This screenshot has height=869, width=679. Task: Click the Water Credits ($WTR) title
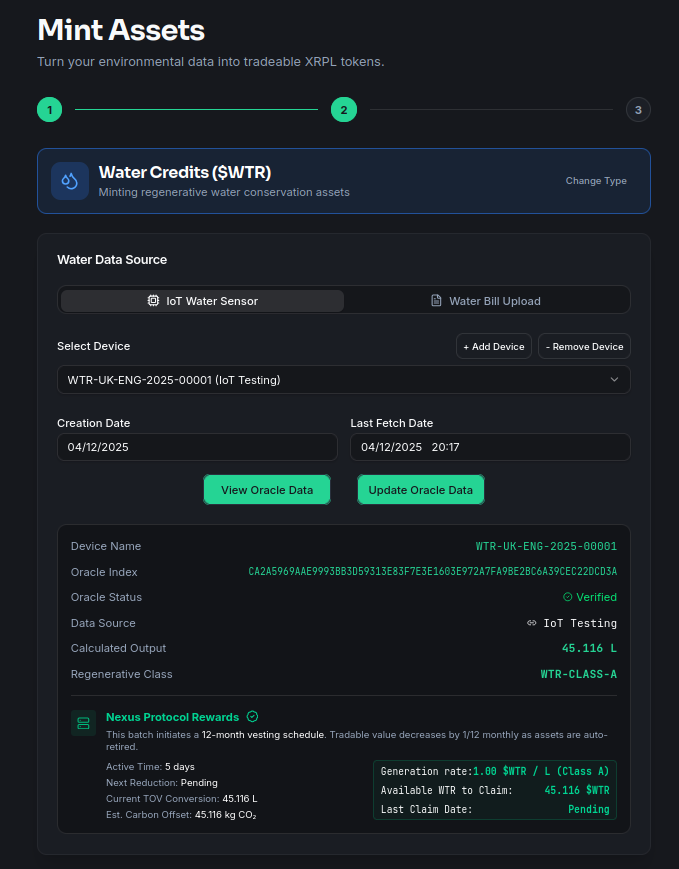click(185, 172)
